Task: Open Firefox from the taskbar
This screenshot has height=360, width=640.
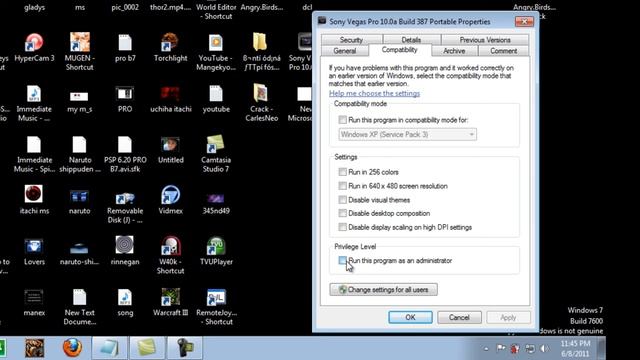Action: (72, 348)
